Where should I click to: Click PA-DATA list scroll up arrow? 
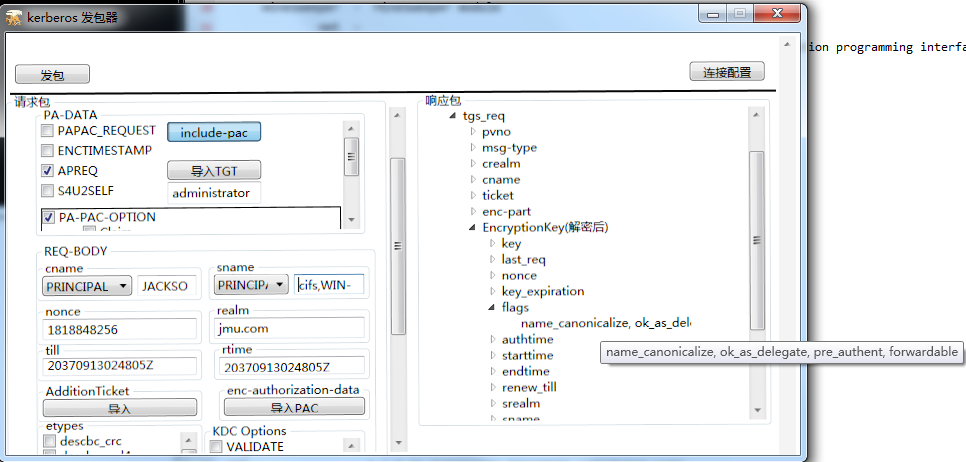point(351,128)
